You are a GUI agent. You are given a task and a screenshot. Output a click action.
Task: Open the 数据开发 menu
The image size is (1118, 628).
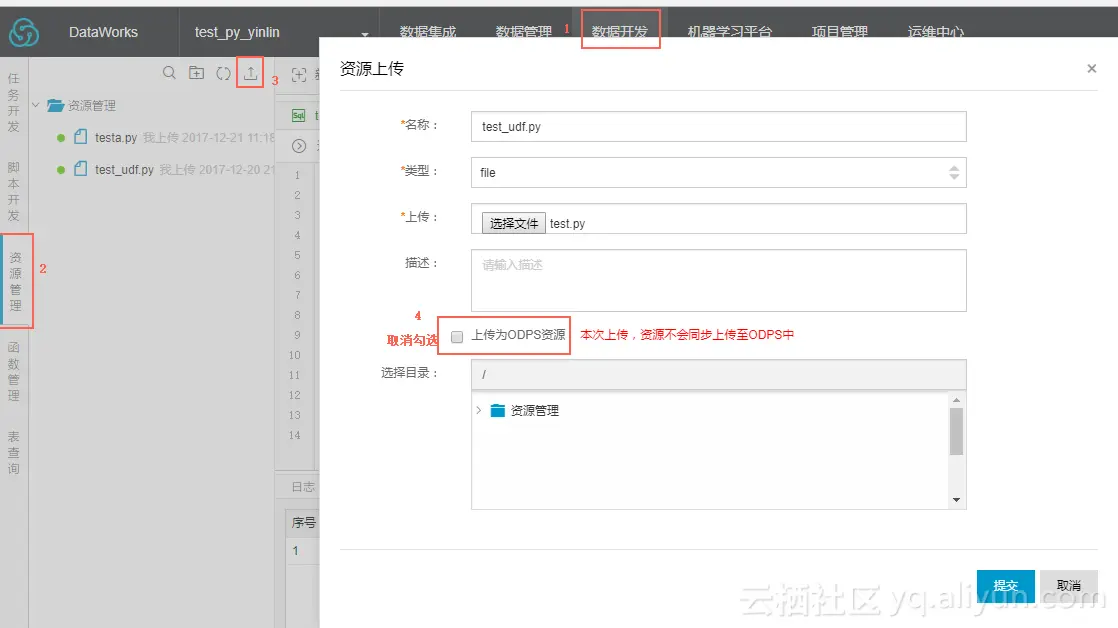pos(620,32)
